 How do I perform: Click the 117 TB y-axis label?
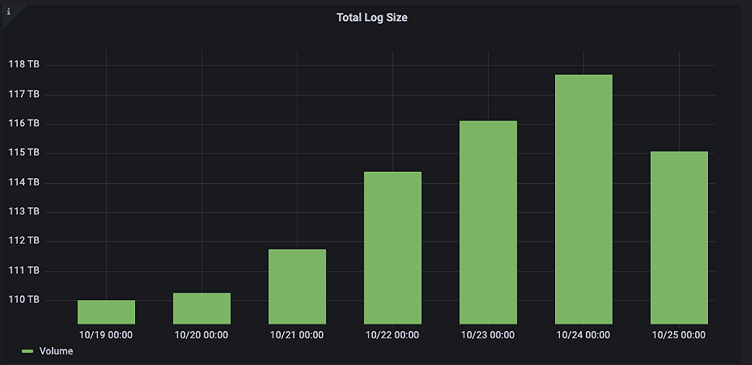point(24,94)
